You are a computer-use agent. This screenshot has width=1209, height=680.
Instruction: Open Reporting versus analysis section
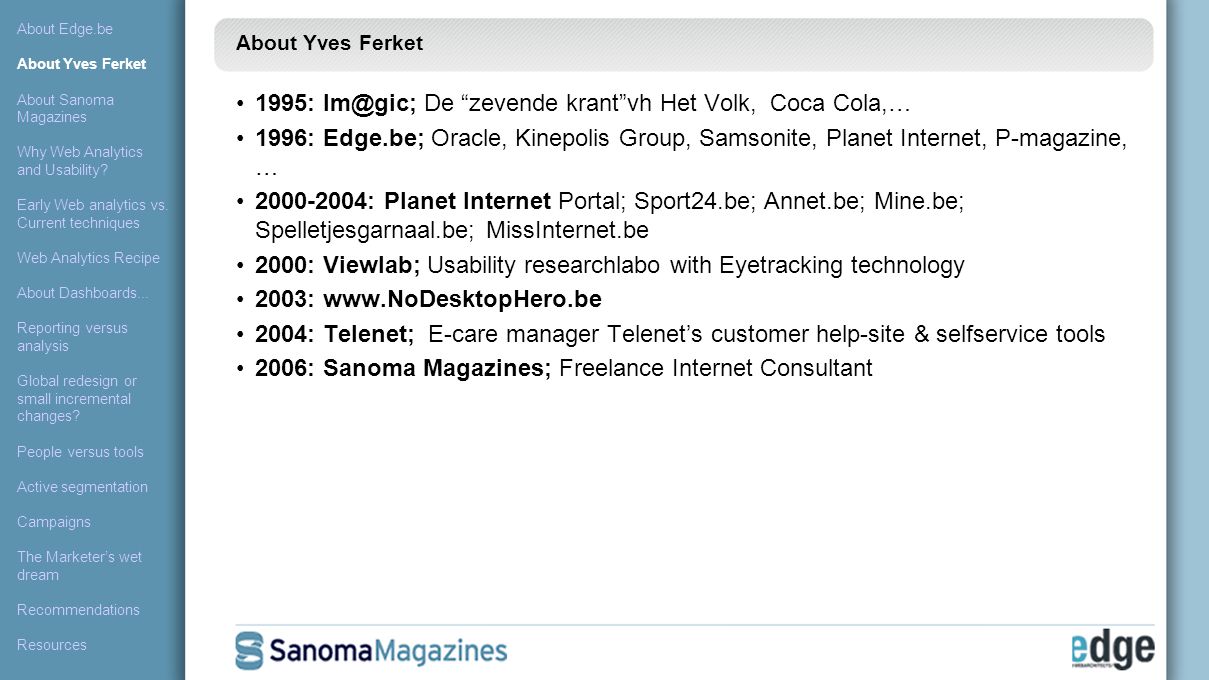72,337
